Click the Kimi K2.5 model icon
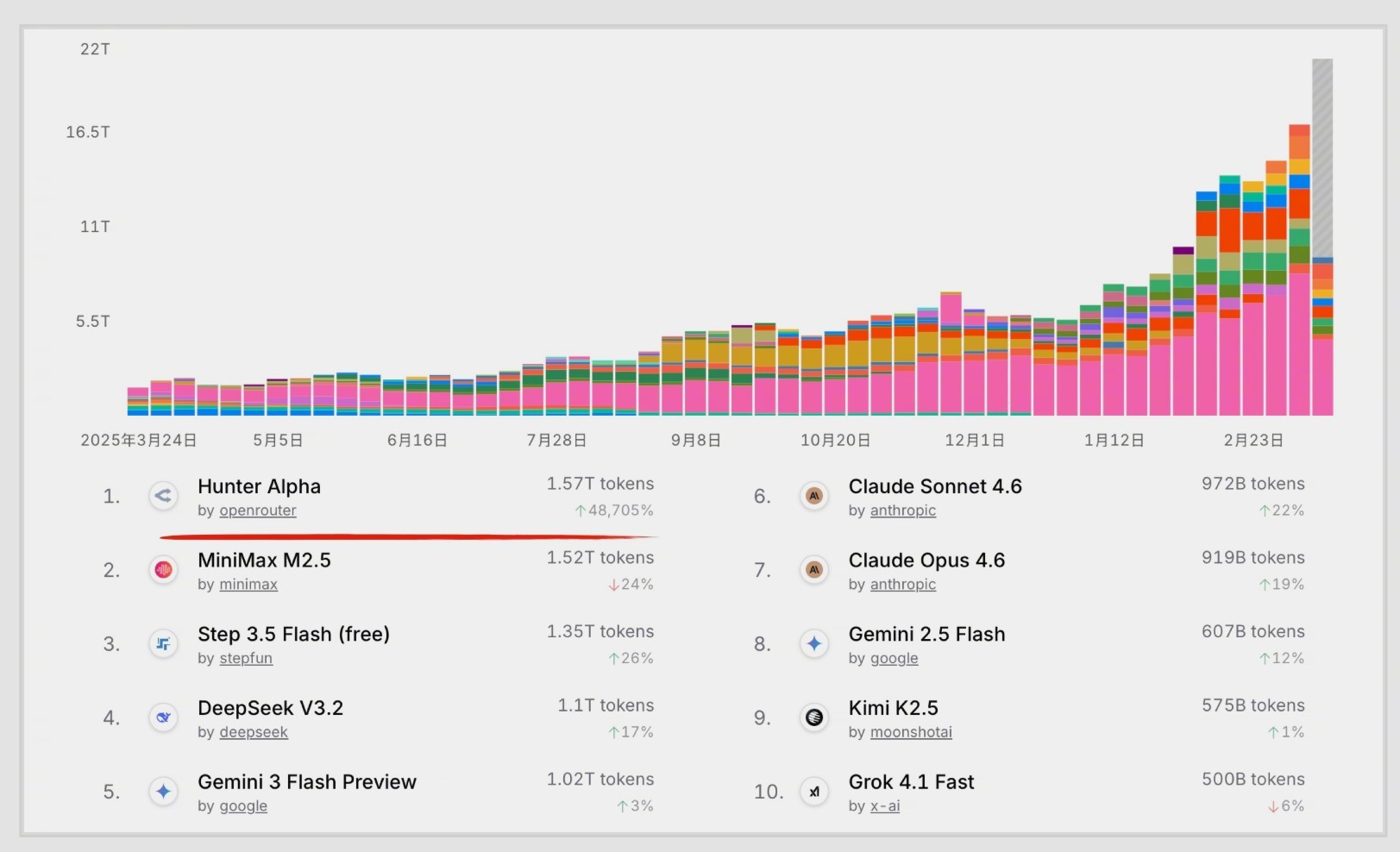Screen dimensions: 1400x852 (x=814, y=717)
